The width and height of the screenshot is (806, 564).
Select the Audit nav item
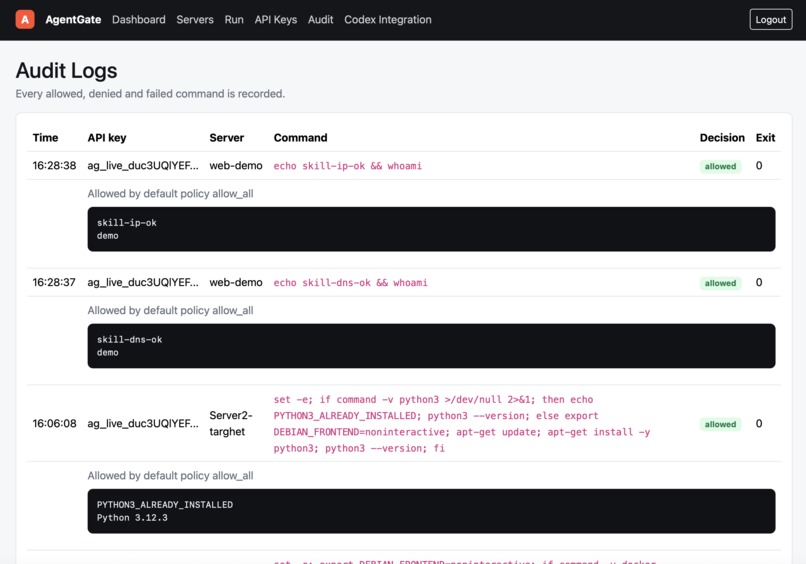[x=320, y=20]
